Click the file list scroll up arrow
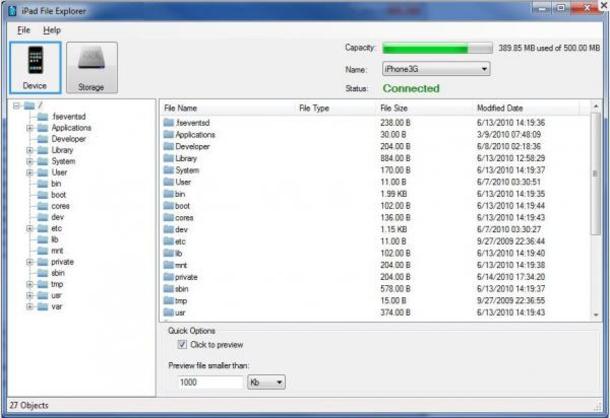Viewport: 610px width, 418px height. coord(596,106)
